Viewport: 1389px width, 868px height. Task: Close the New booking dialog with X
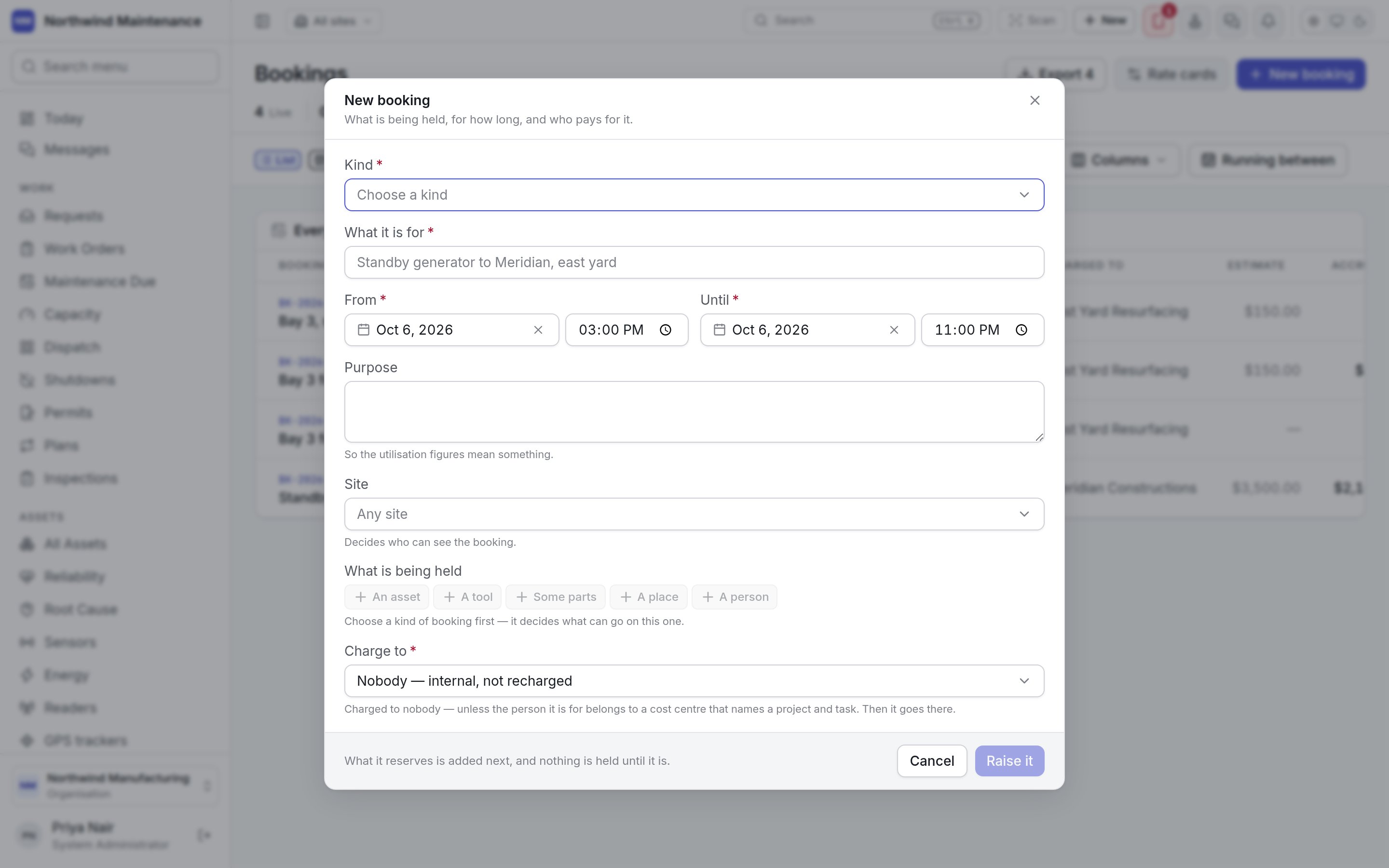click(1035, 100)
